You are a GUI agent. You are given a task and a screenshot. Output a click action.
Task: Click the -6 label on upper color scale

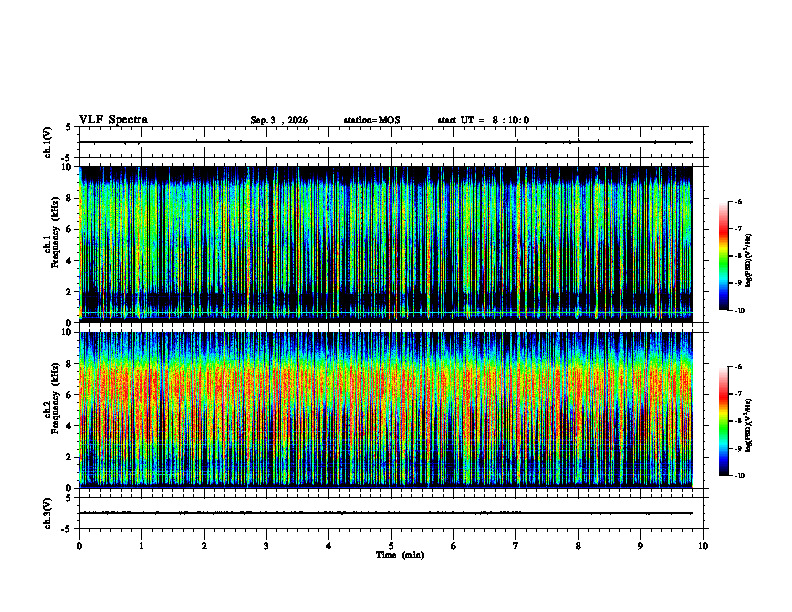[x=738, y=201]
